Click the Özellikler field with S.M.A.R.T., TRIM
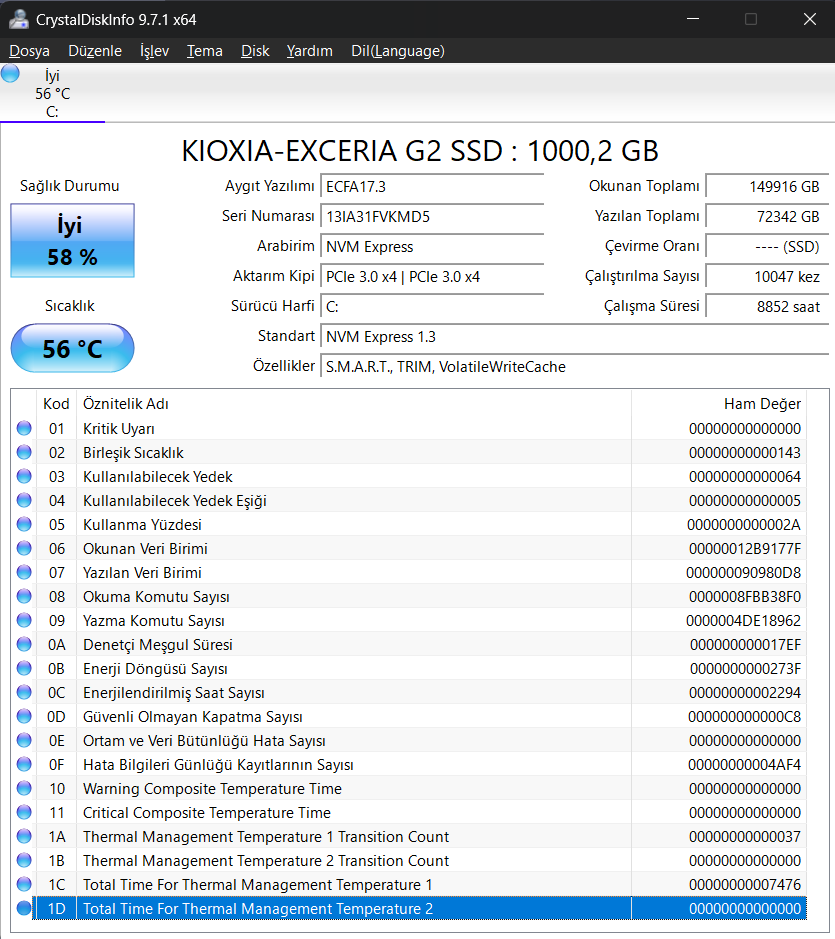Image resolution: width=835 pixels, height=939 pixels. click(x=574, y=366)
